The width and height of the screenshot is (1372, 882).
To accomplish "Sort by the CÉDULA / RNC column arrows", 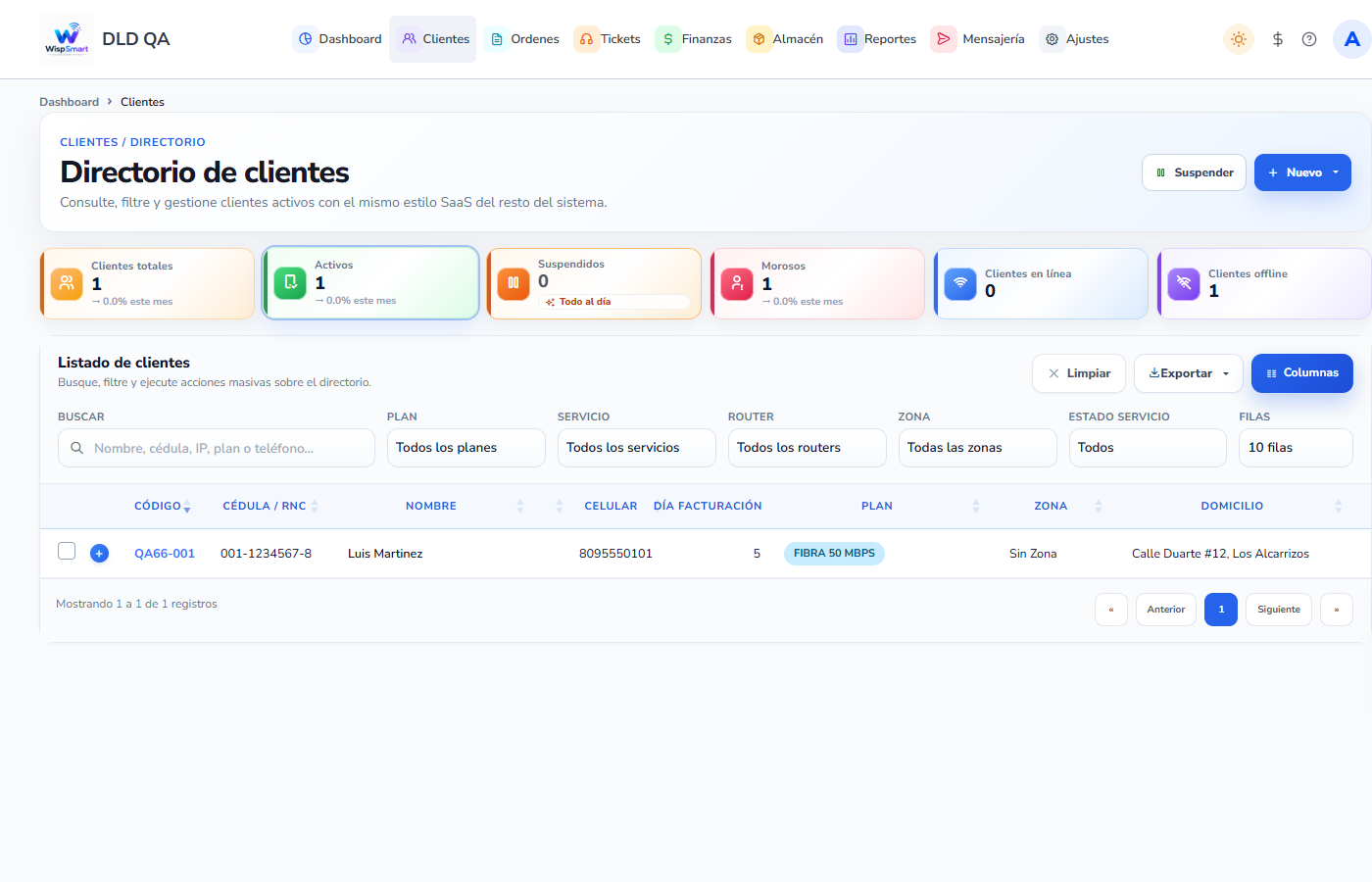I will 315,506.
